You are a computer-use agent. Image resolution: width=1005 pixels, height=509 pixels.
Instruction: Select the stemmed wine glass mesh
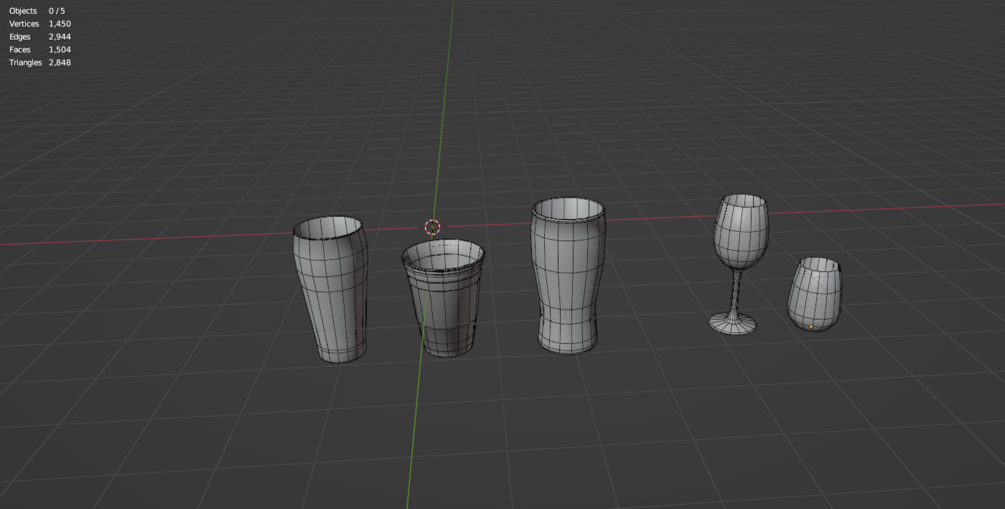pyautogui.click(x=739, y=263)
